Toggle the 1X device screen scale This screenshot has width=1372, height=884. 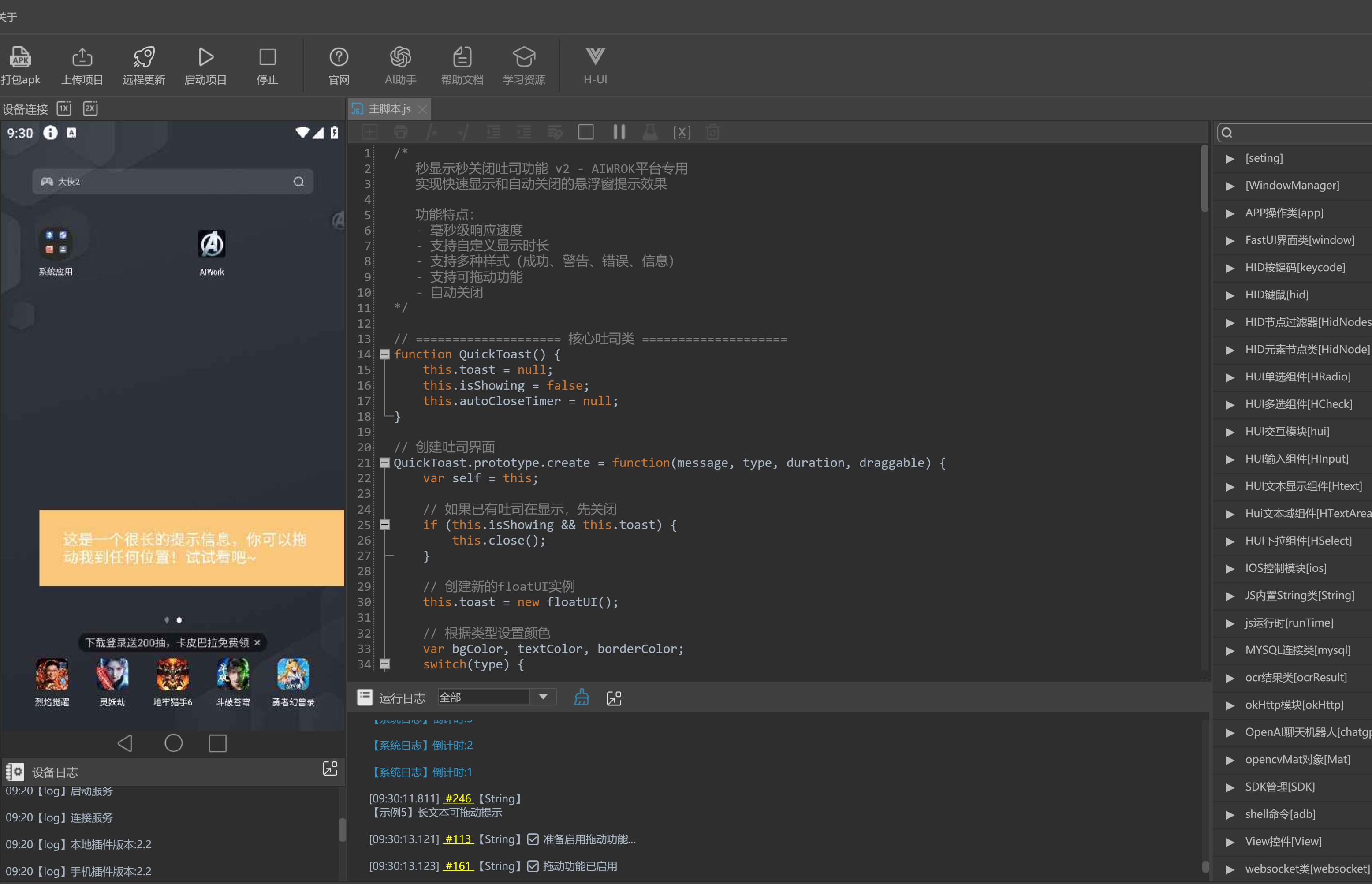pos(64,108)
